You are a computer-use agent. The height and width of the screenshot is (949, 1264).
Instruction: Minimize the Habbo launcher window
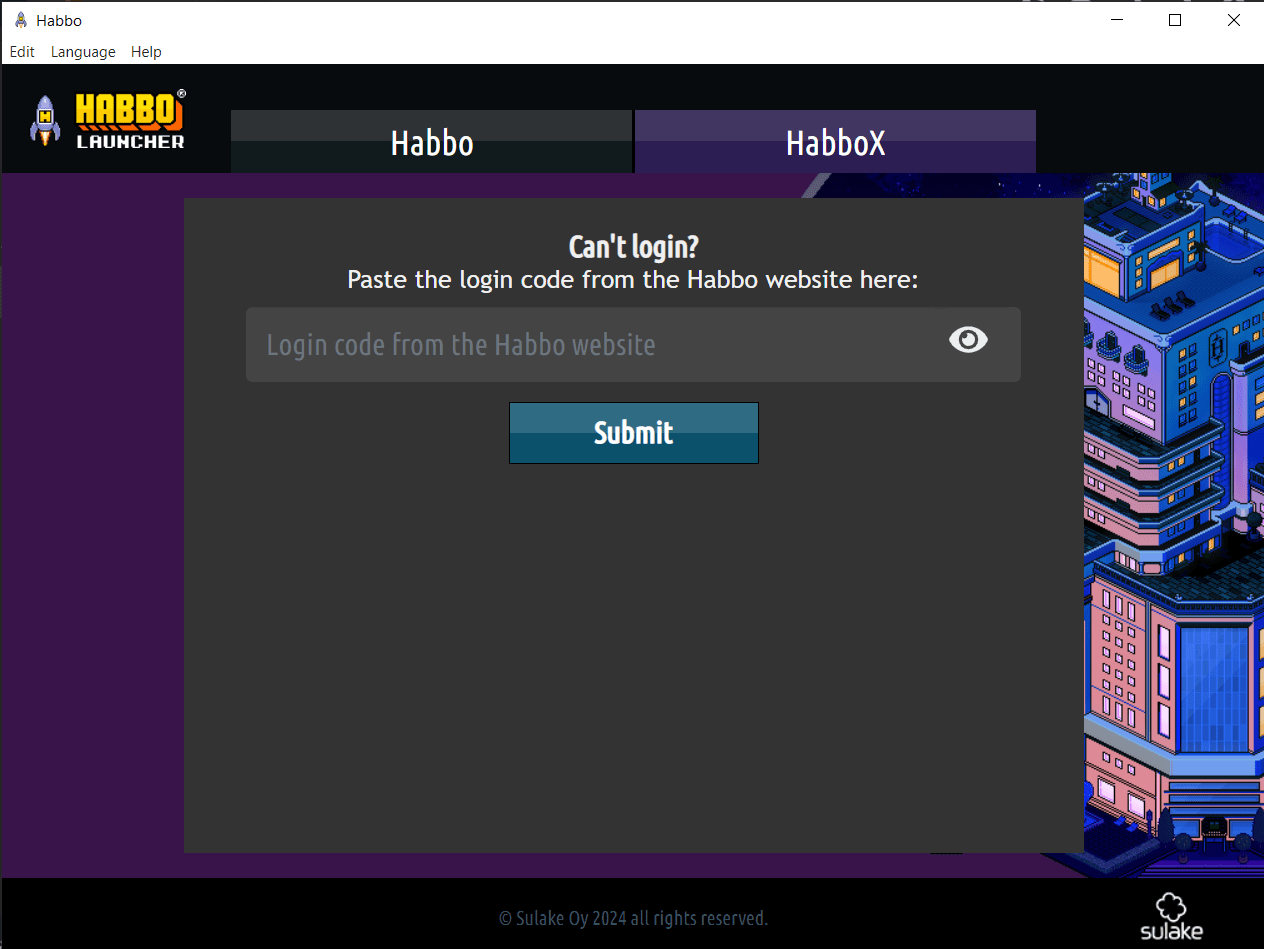click(1116, 20)
